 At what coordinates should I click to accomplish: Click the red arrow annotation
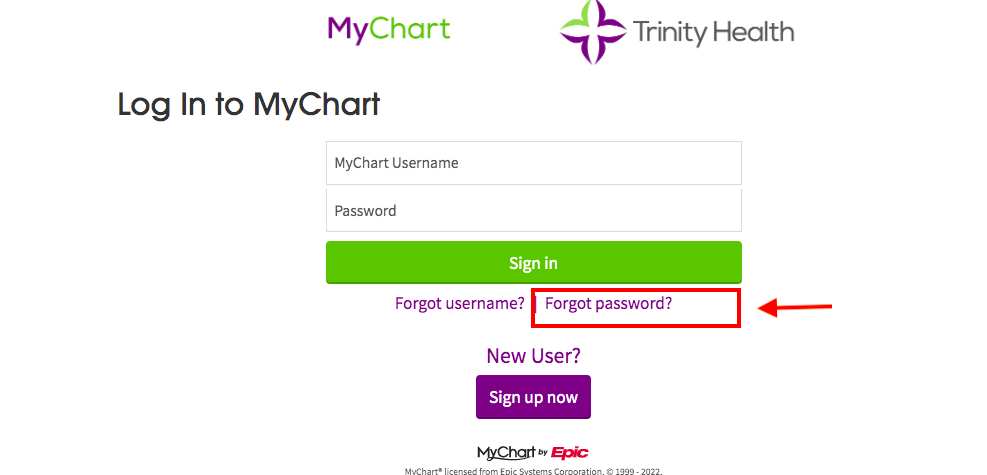tap(796, 308)
